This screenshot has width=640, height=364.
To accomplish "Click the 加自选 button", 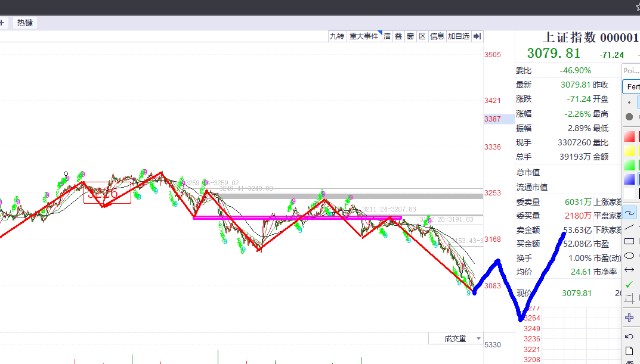I will [x=458, y=36].
